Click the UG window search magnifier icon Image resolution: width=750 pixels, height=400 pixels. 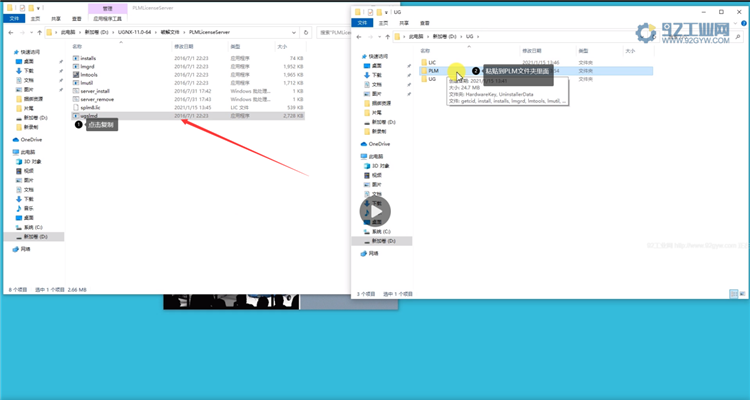[738, 37]
